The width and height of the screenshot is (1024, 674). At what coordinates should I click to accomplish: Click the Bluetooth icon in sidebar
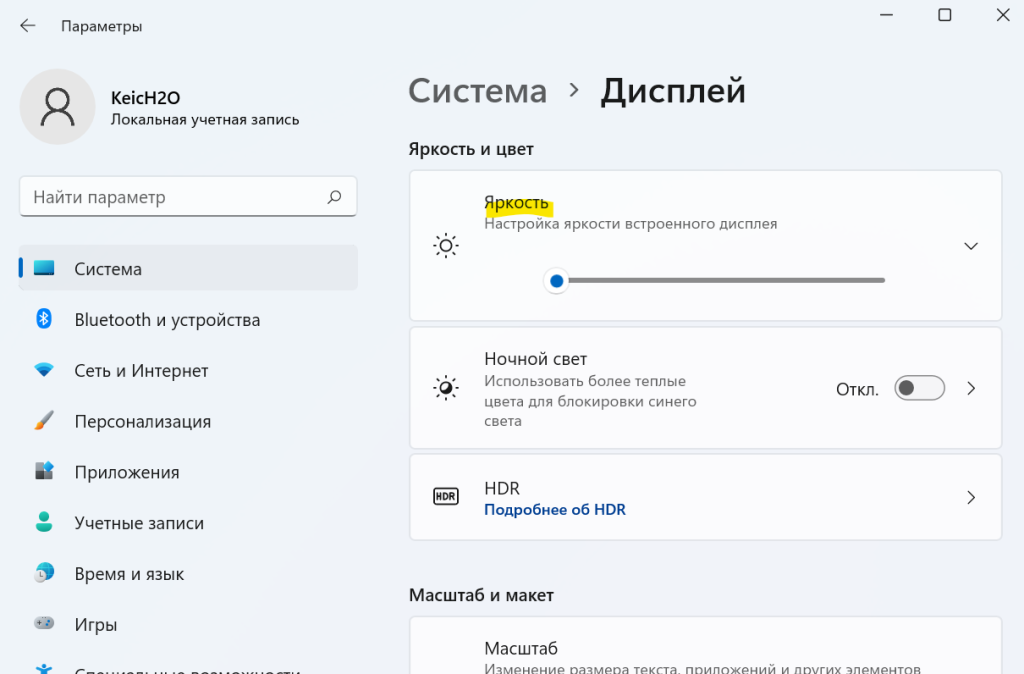click(x=44, y=319)
